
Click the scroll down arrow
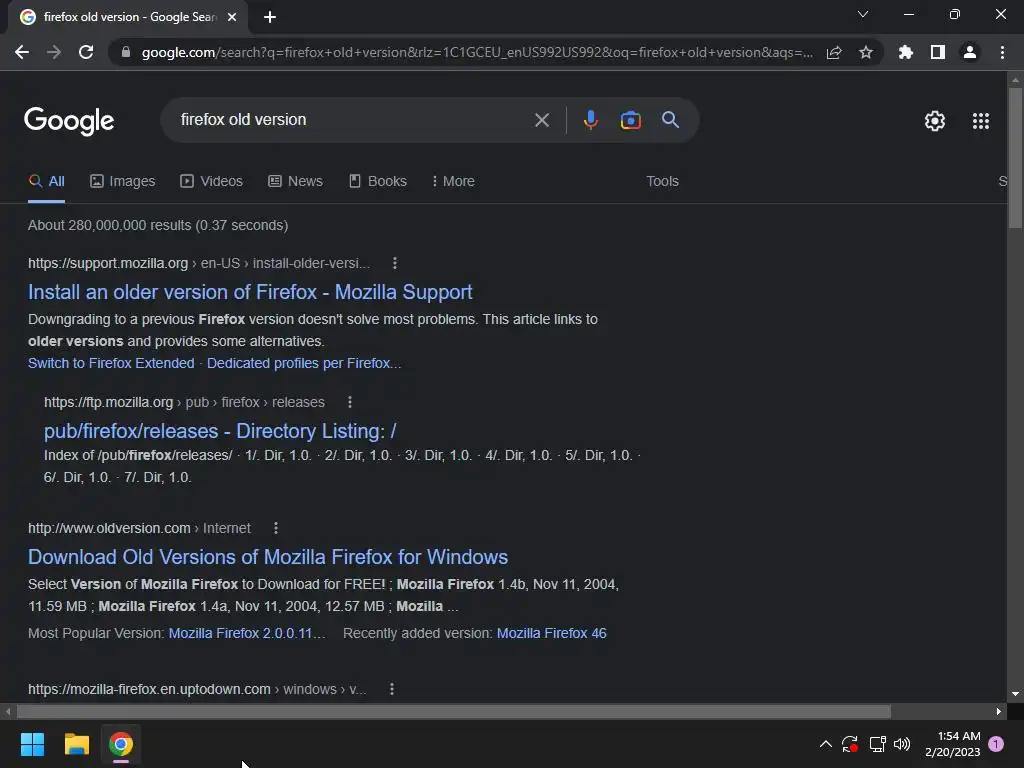tap(1015, 694)
